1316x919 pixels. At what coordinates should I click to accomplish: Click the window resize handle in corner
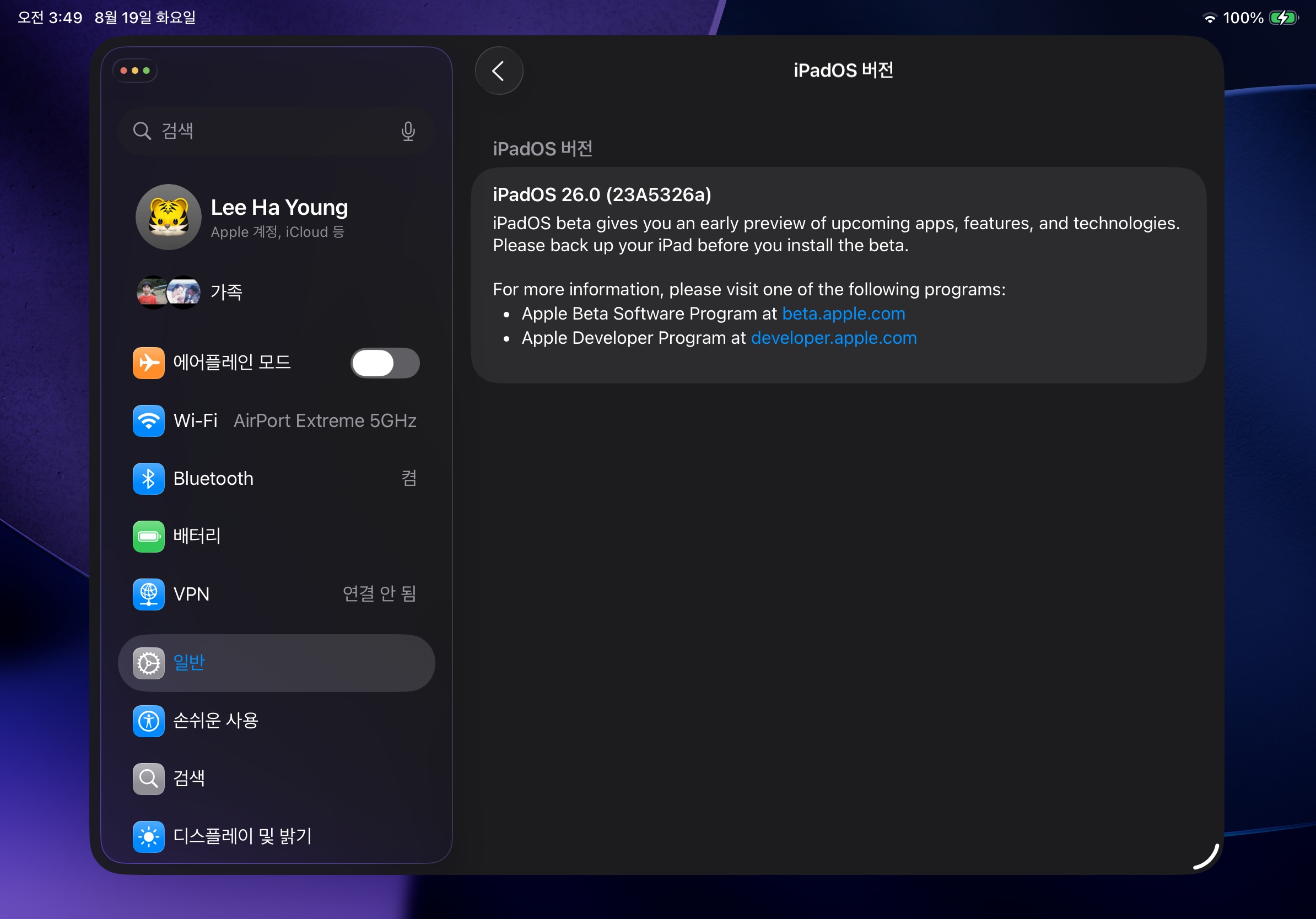pyautogui.click(x=1206, y=857)
